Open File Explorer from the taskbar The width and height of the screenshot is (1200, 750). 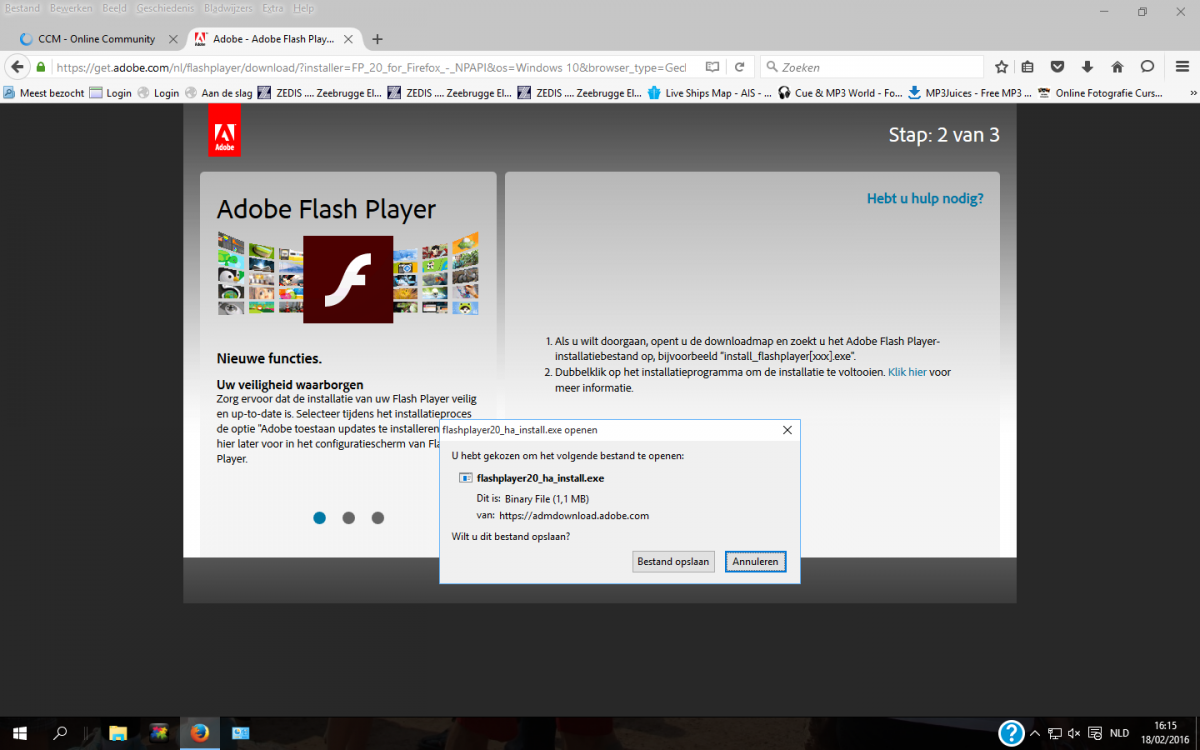click(x=117, y=733)
